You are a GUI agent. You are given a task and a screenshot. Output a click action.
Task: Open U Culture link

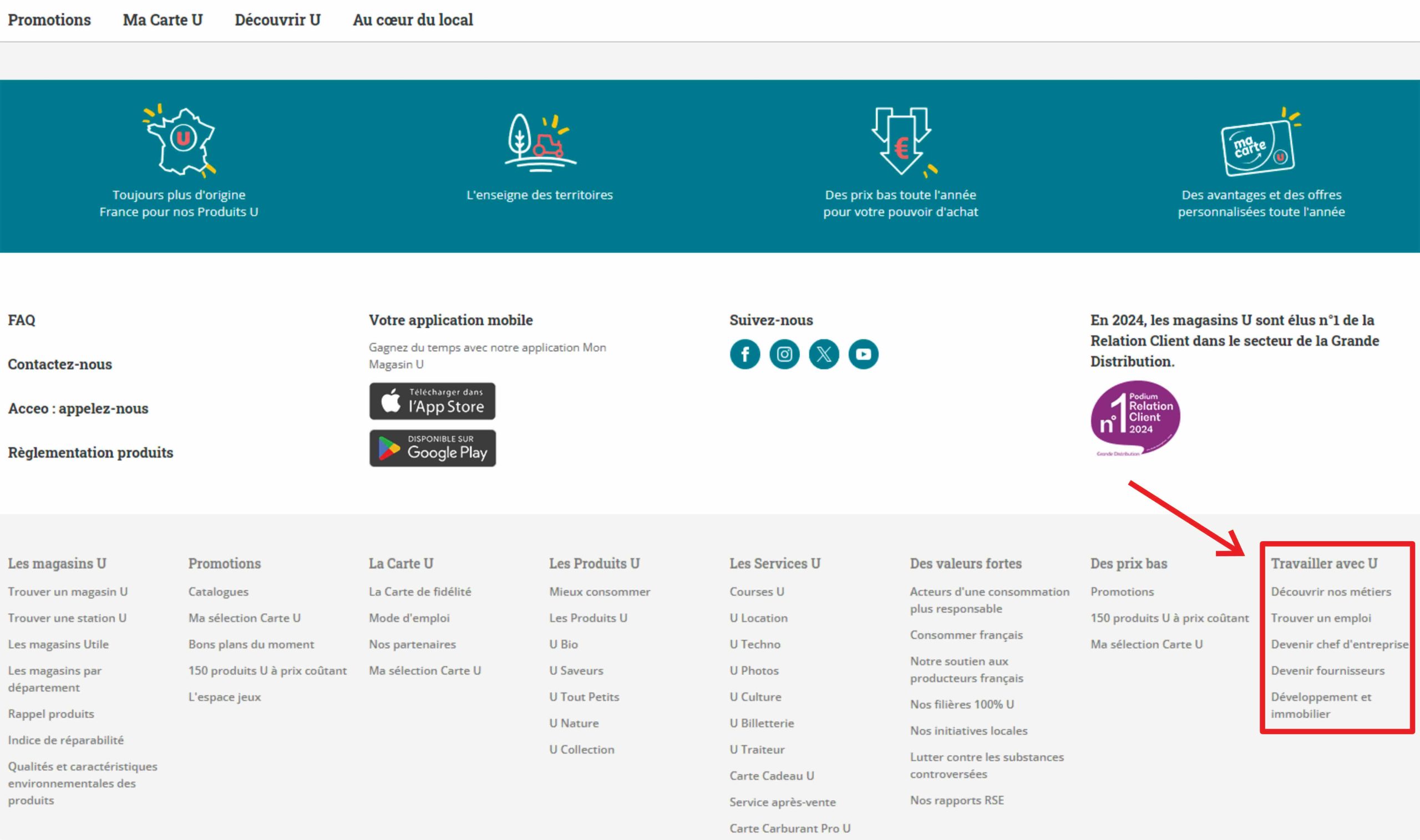click(755, 697)
